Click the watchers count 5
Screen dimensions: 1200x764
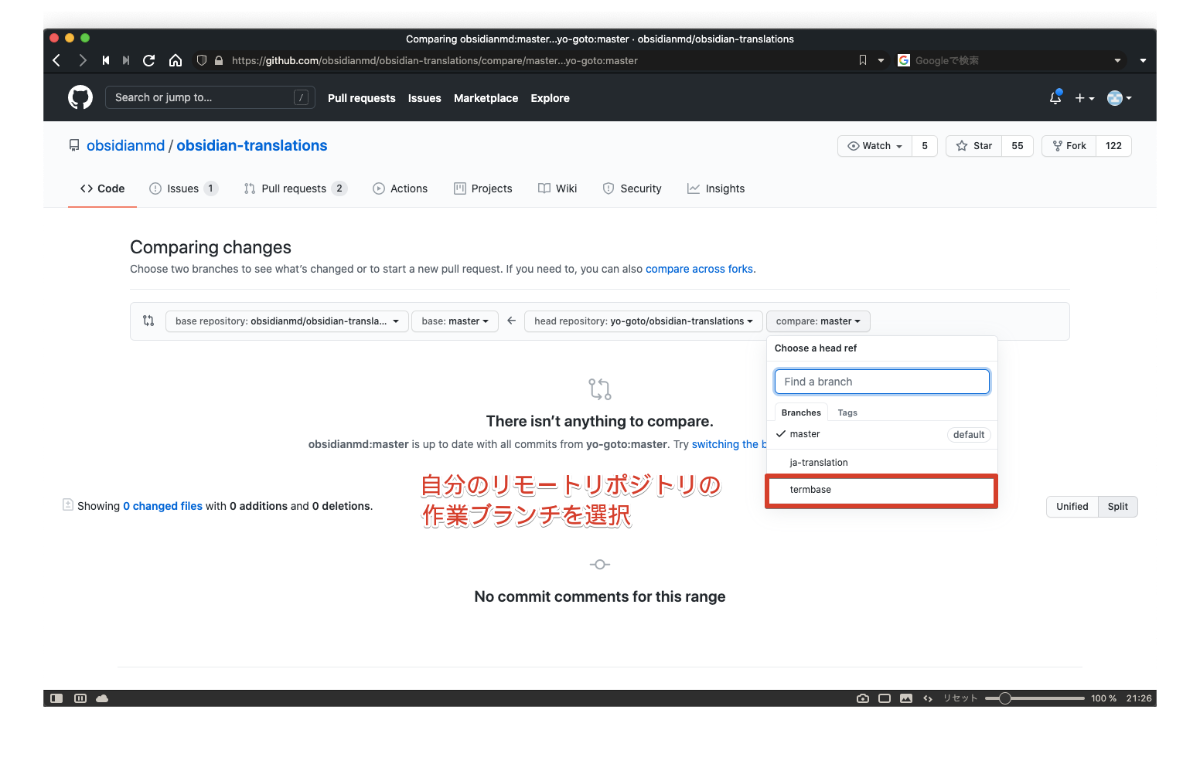tap(924, 146)
